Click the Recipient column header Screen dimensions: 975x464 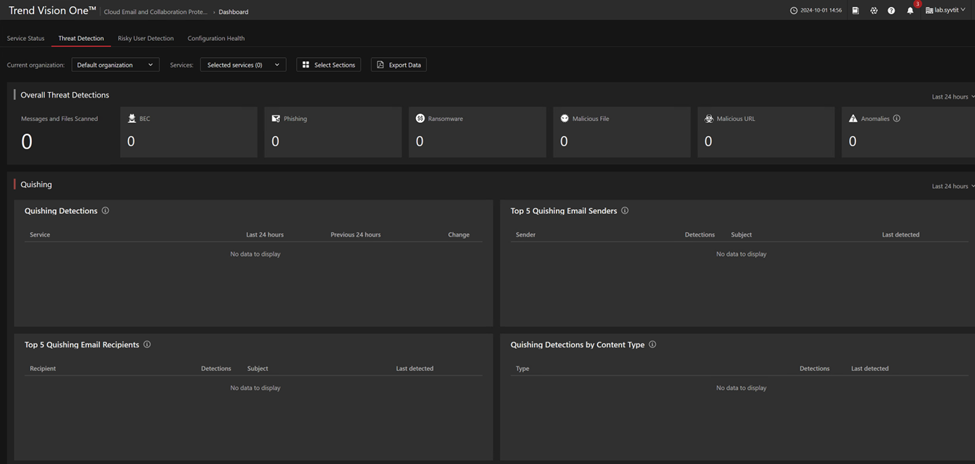(43, 368)
